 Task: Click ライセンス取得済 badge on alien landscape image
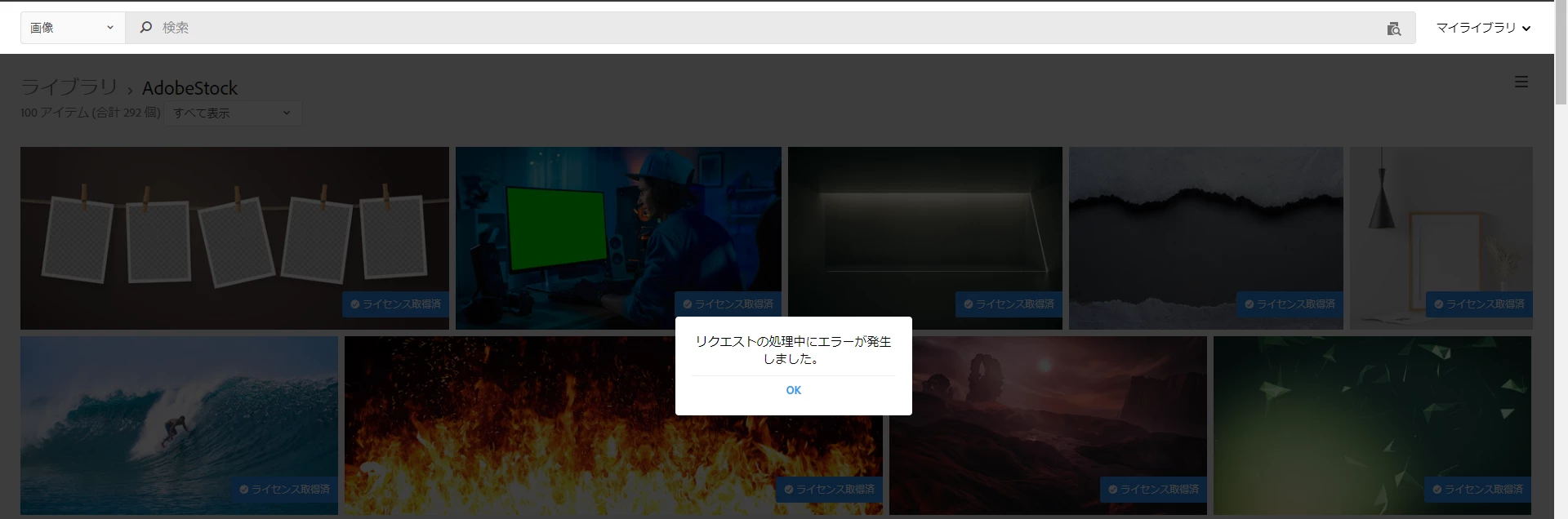click(1153, 489)
